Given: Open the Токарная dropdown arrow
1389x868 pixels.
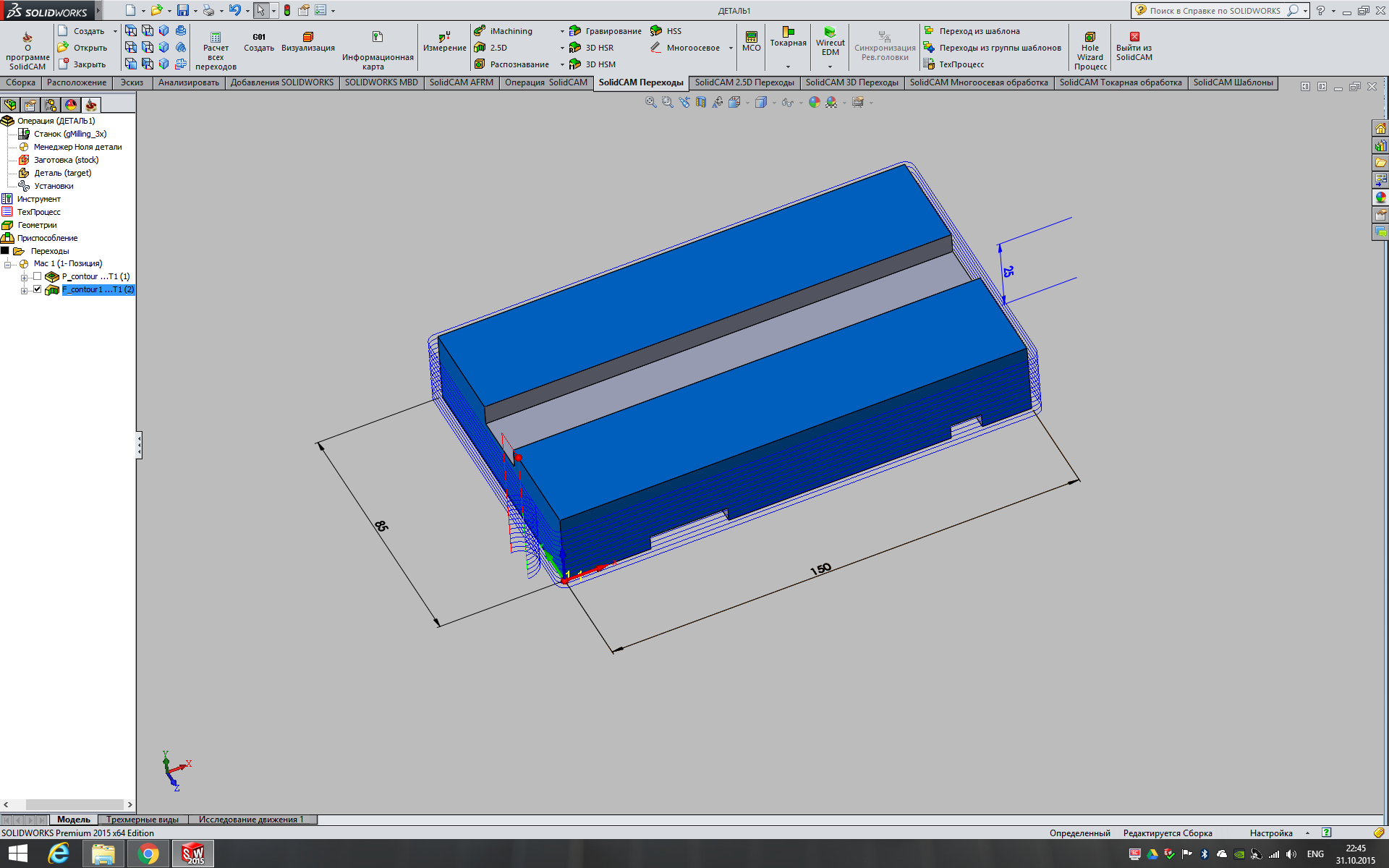Looking at the screenshot, I should click(788, 66).
